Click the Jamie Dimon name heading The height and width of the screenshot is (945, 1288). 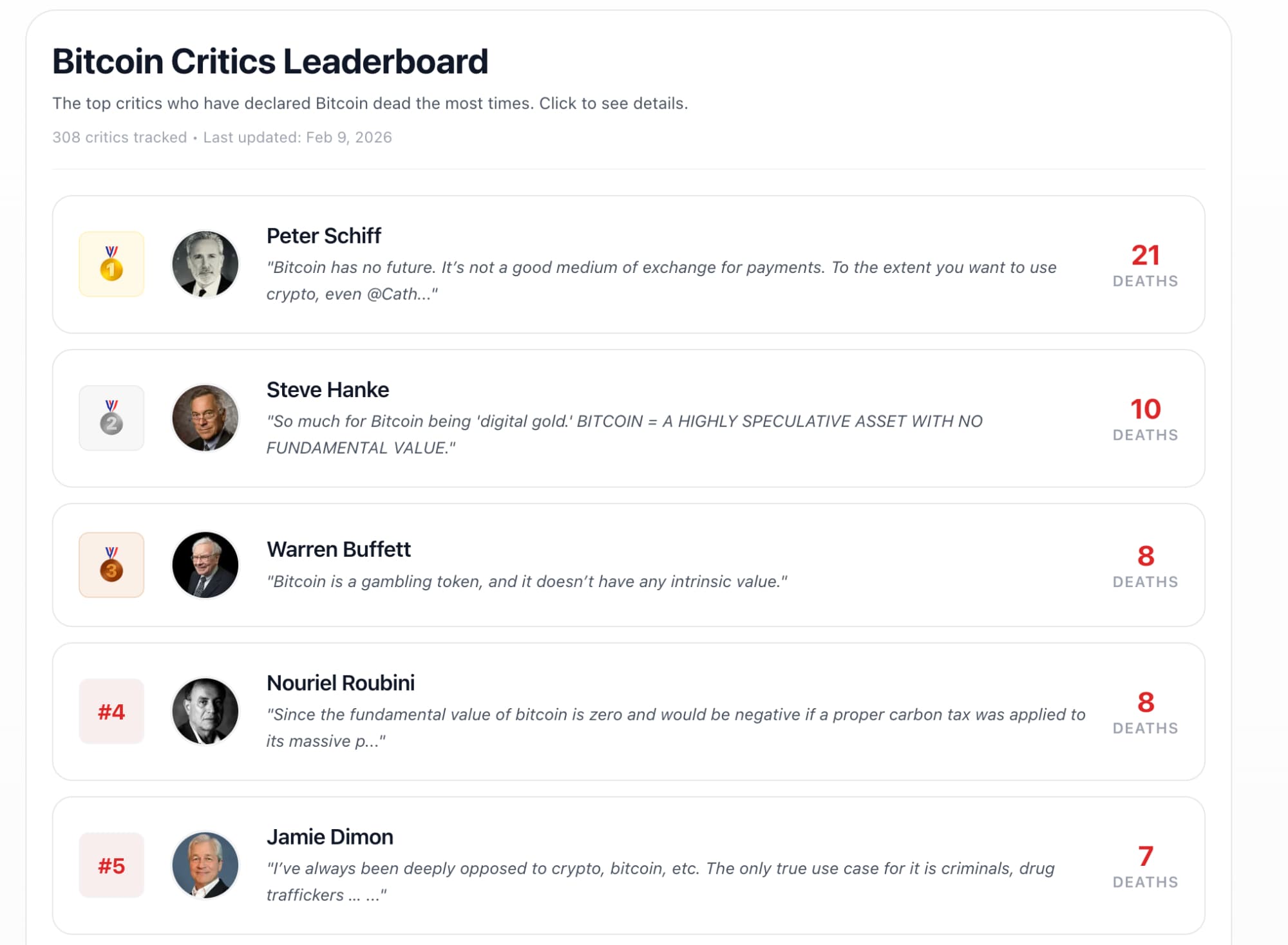pyautogui.click(x=330, y=836)
